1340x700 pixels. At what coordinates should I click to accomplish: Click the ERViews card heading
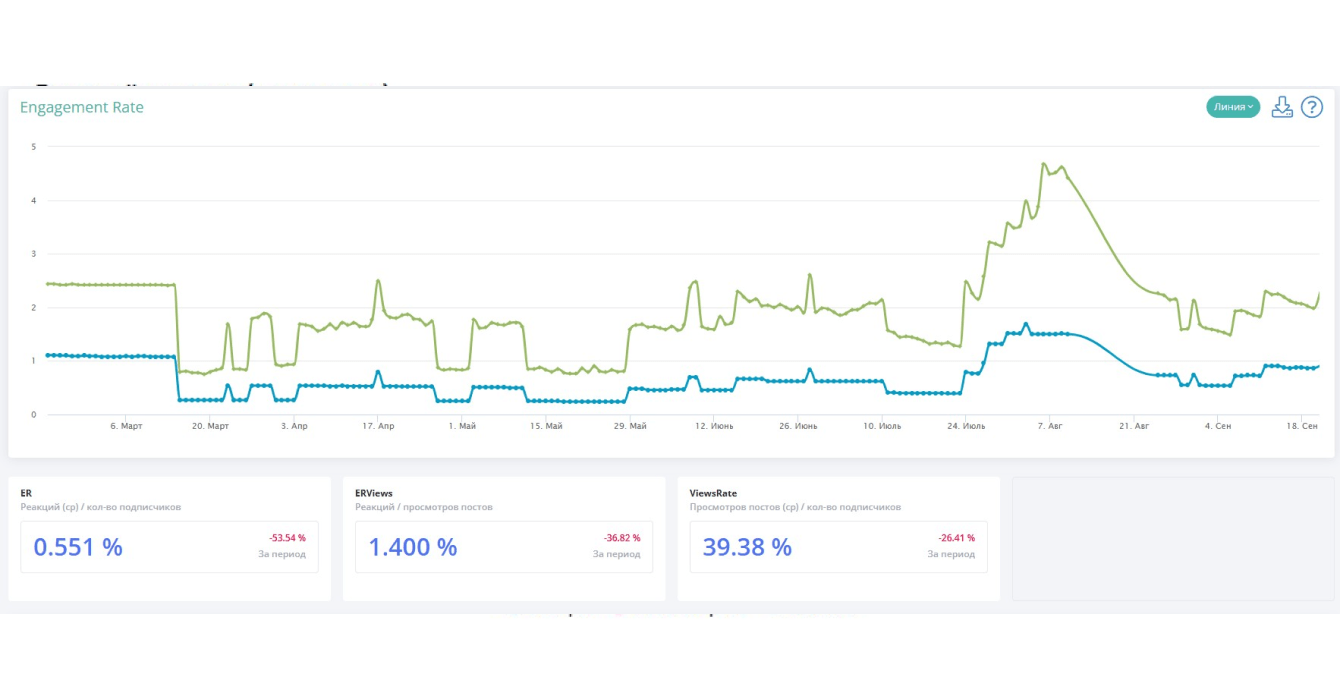point(374,493)
